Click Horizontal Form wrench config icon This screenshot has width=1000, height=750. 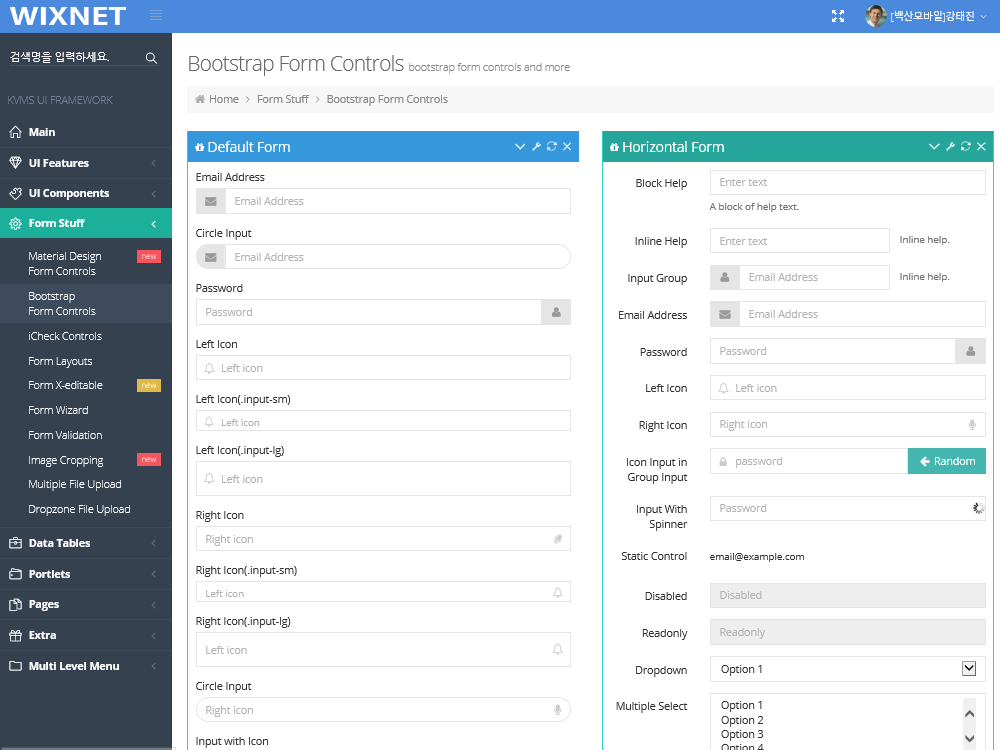950,147
